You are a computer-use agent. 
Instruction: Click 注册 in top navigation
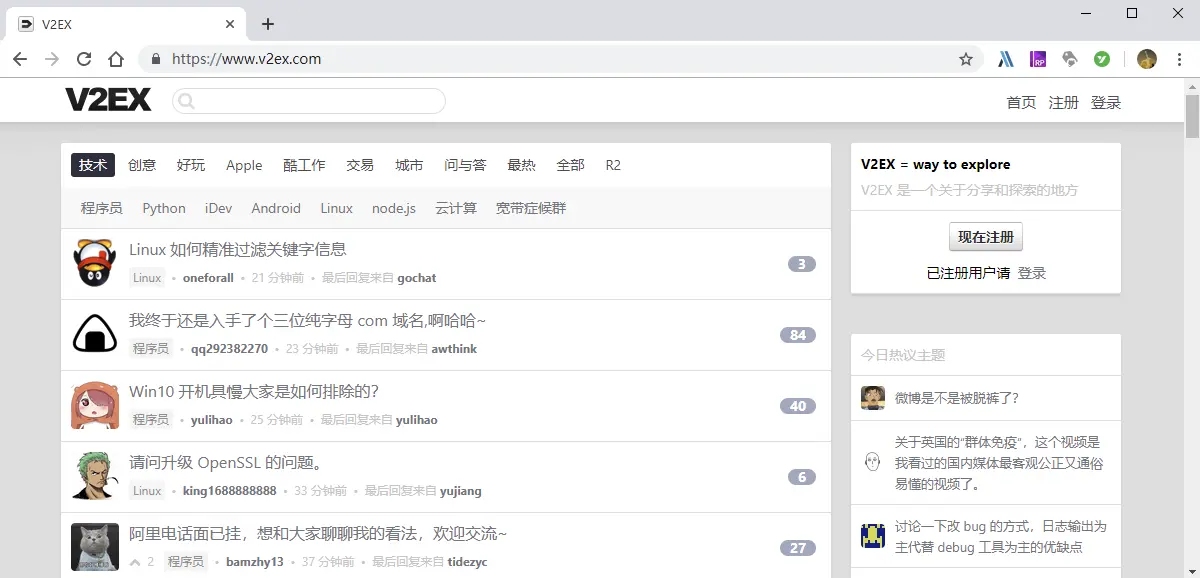1063,103
